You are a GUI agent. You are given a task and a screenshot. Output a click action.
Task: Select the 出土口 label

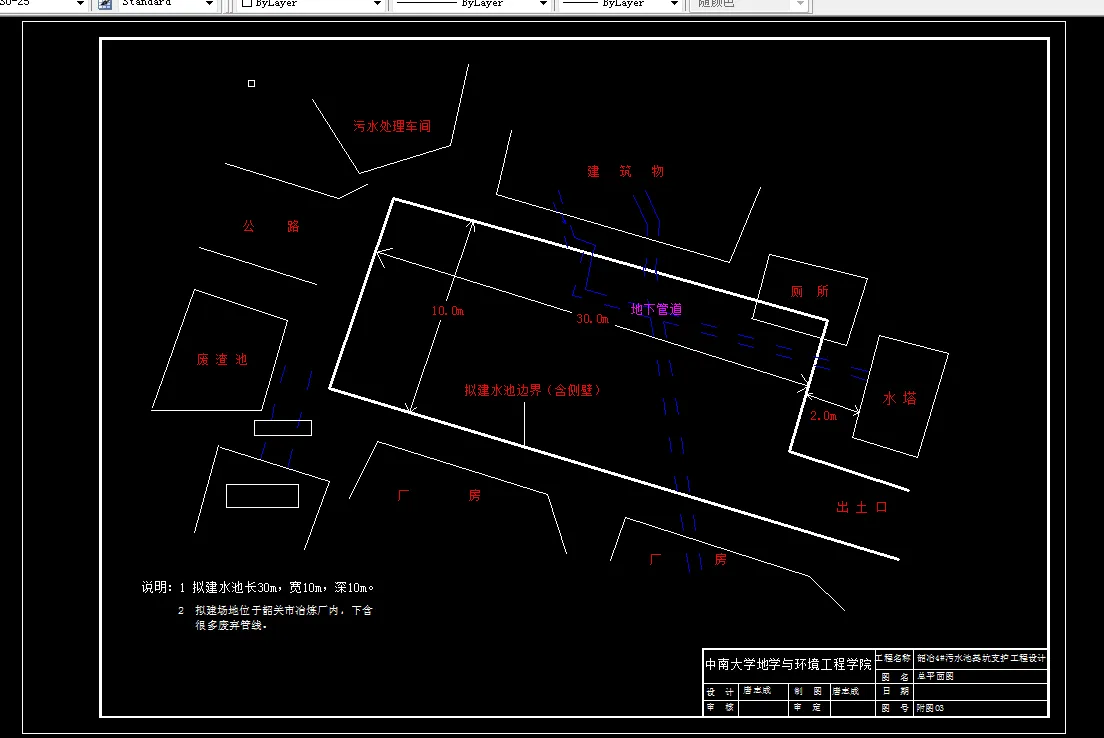pos(862,507)
